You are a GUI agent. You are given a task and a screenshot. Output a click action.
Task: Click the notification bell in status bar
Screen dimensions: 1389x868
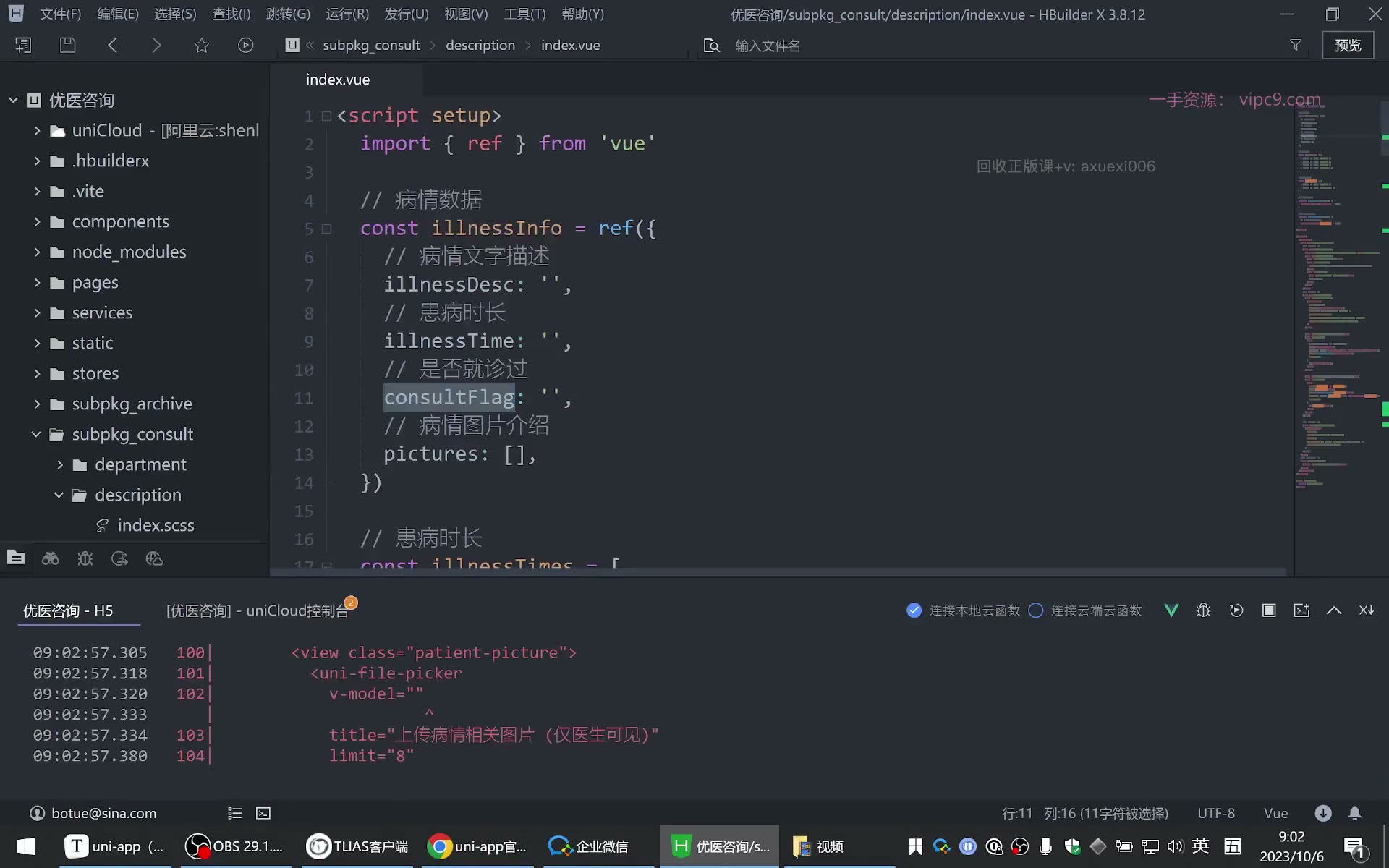1355,813
